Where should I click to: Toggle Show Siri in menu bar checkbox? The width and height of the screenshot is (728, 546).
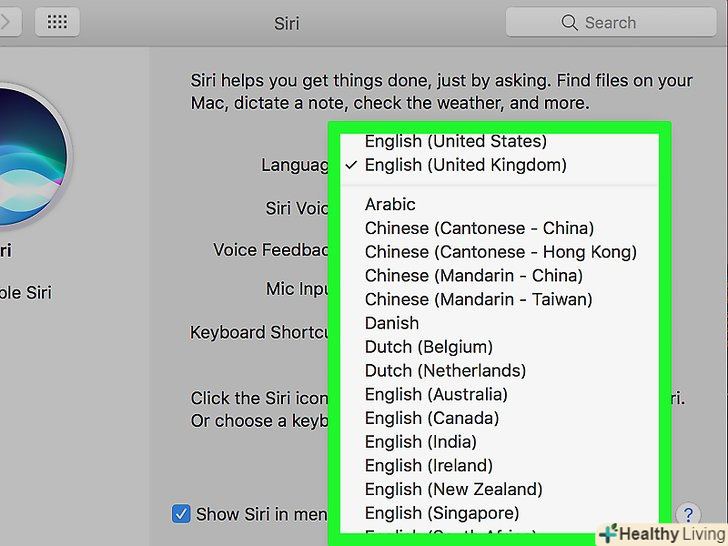[181, 514]
